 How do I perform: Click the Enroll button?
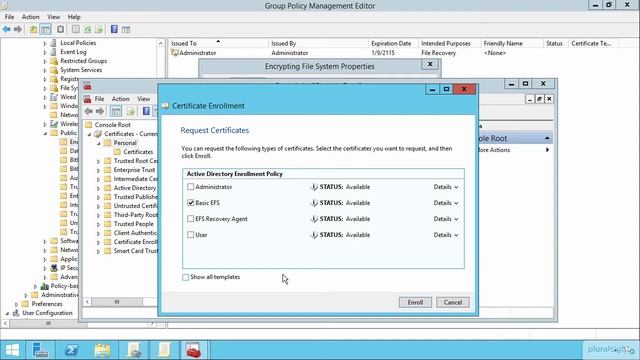[x=415, y=302]
